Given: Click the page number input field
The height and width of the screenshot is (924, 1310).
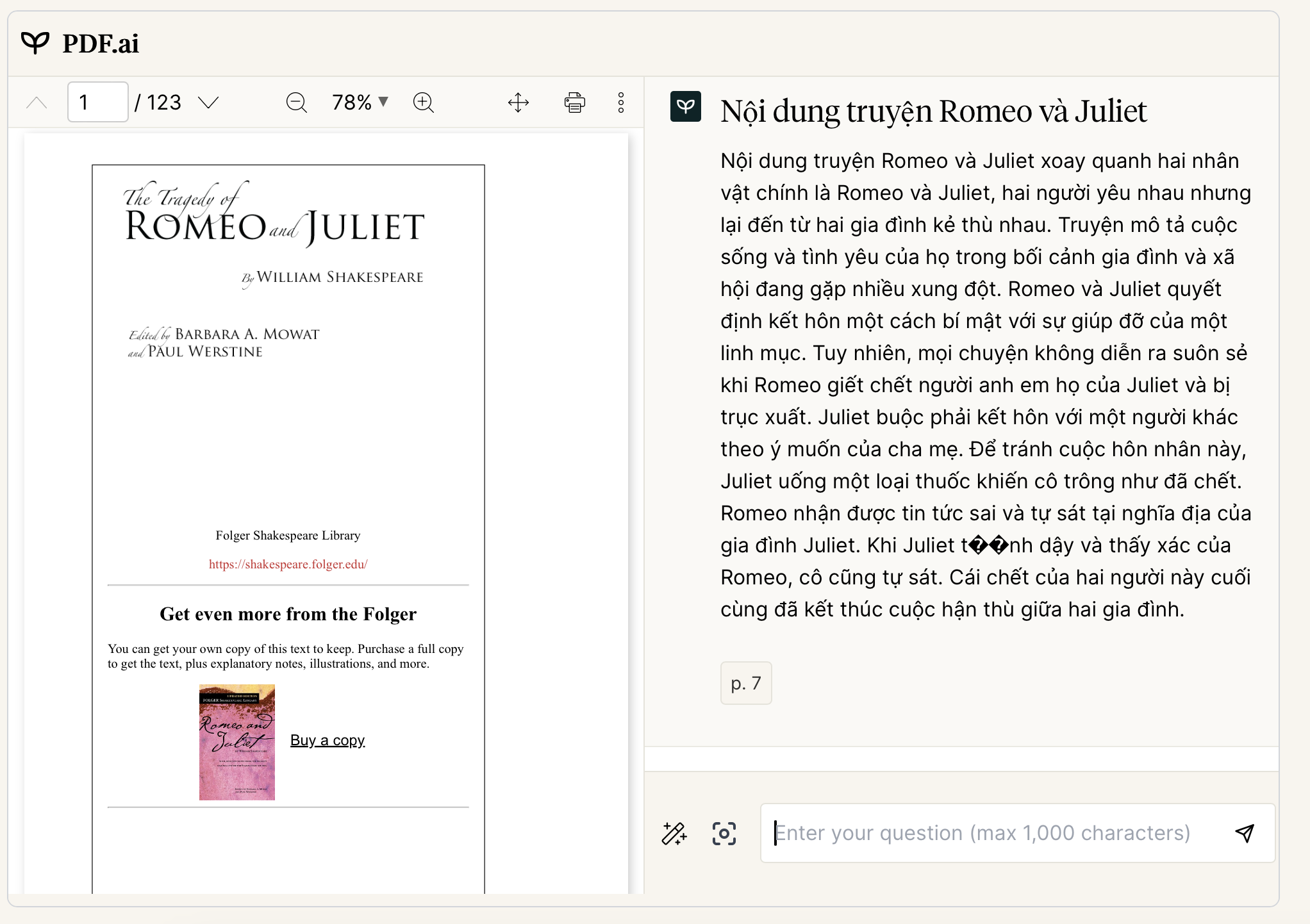Looking at the screenshot, I should click(97, 103).
